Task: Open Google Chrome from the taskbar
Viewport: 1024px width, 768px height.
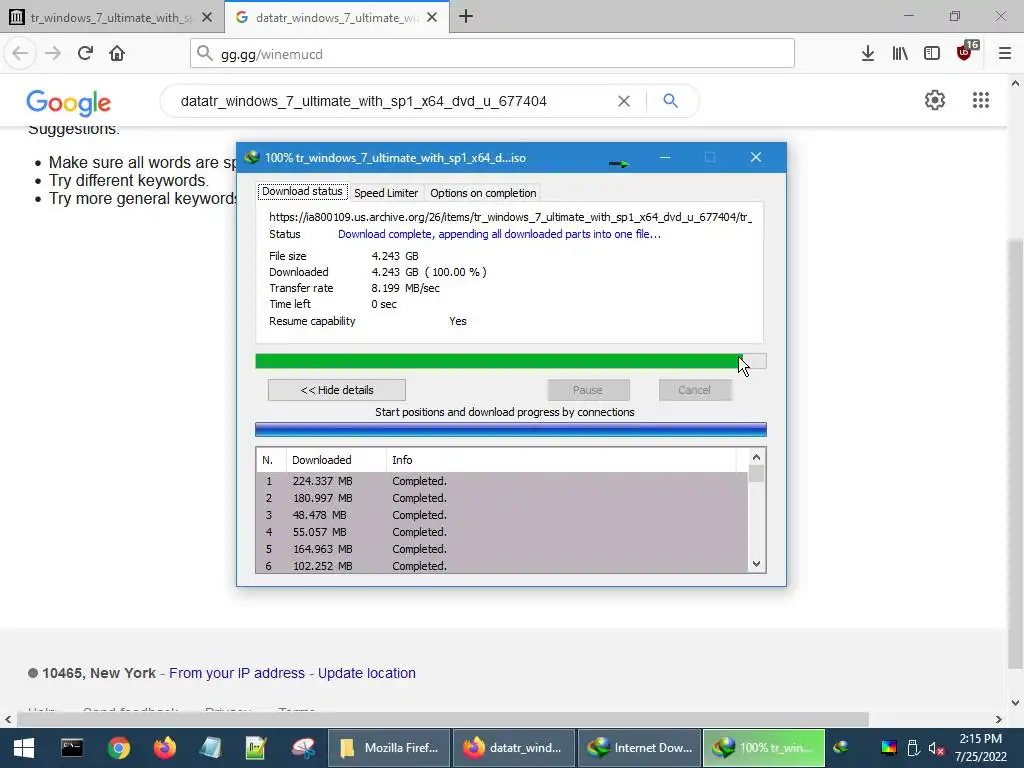Action: point(119,748)
